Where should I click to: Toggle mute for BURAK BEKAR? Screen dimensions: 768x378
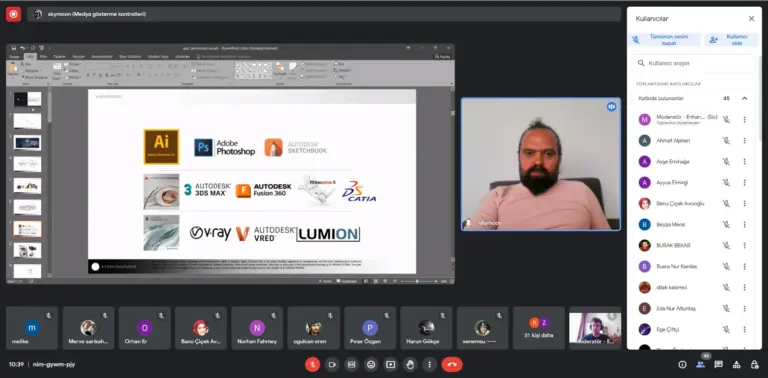[726, 245]
